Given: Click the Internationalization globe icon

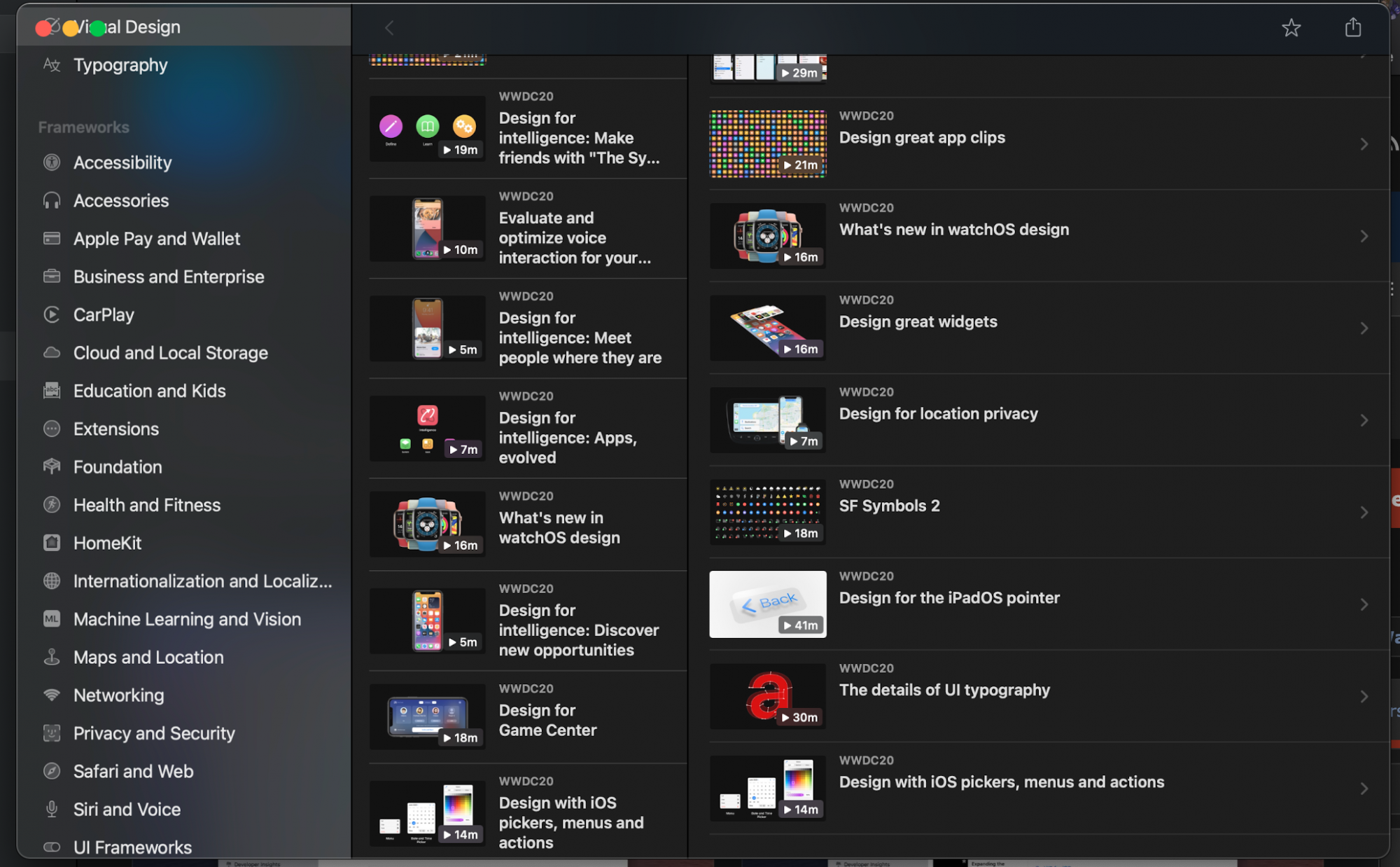Looking at the screenshot, I should [x=52, y=581].
